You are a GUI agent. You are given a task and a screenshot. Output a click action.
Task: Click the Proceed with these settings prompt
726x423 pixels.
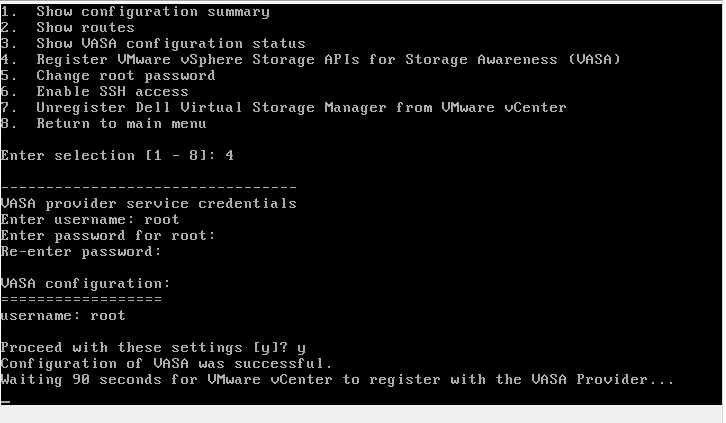(152, 348)
